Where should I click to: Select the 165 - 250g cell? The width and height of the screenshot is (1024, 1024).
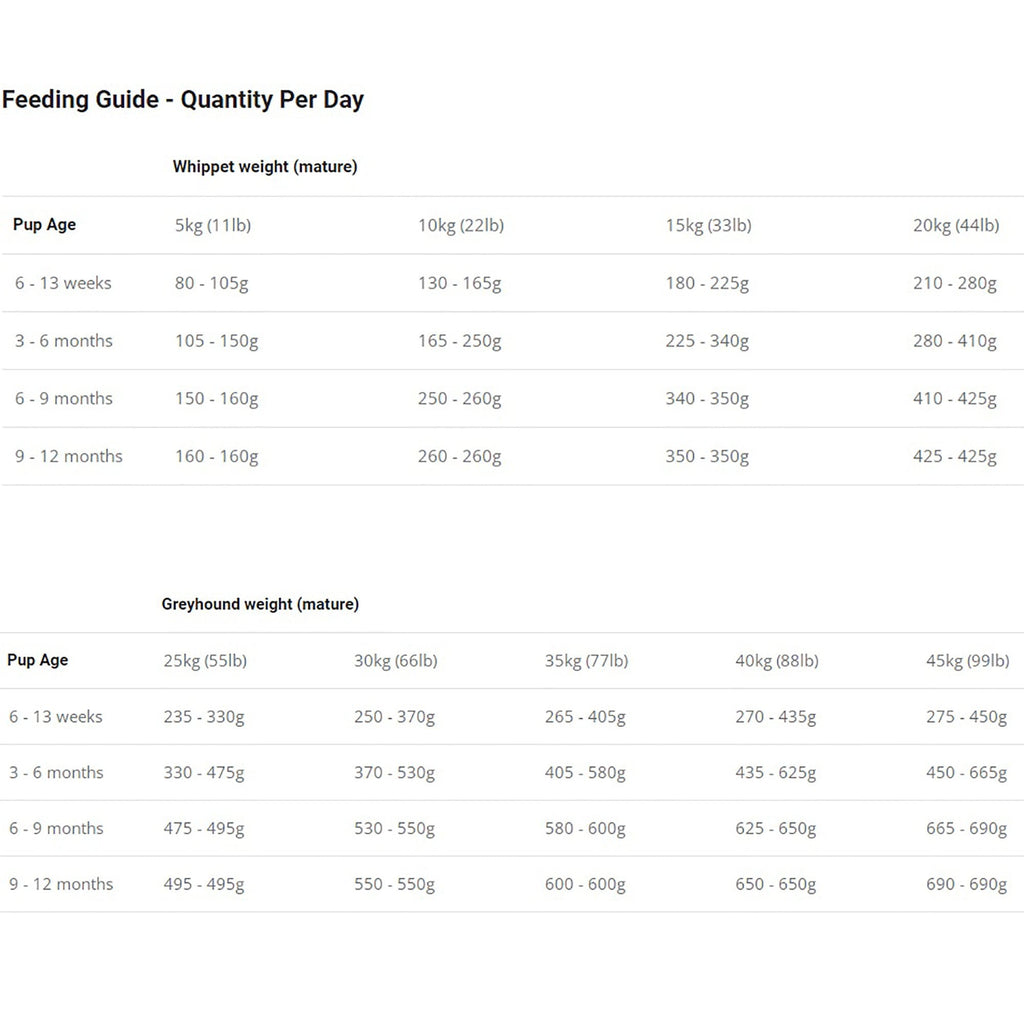[460, 341]
